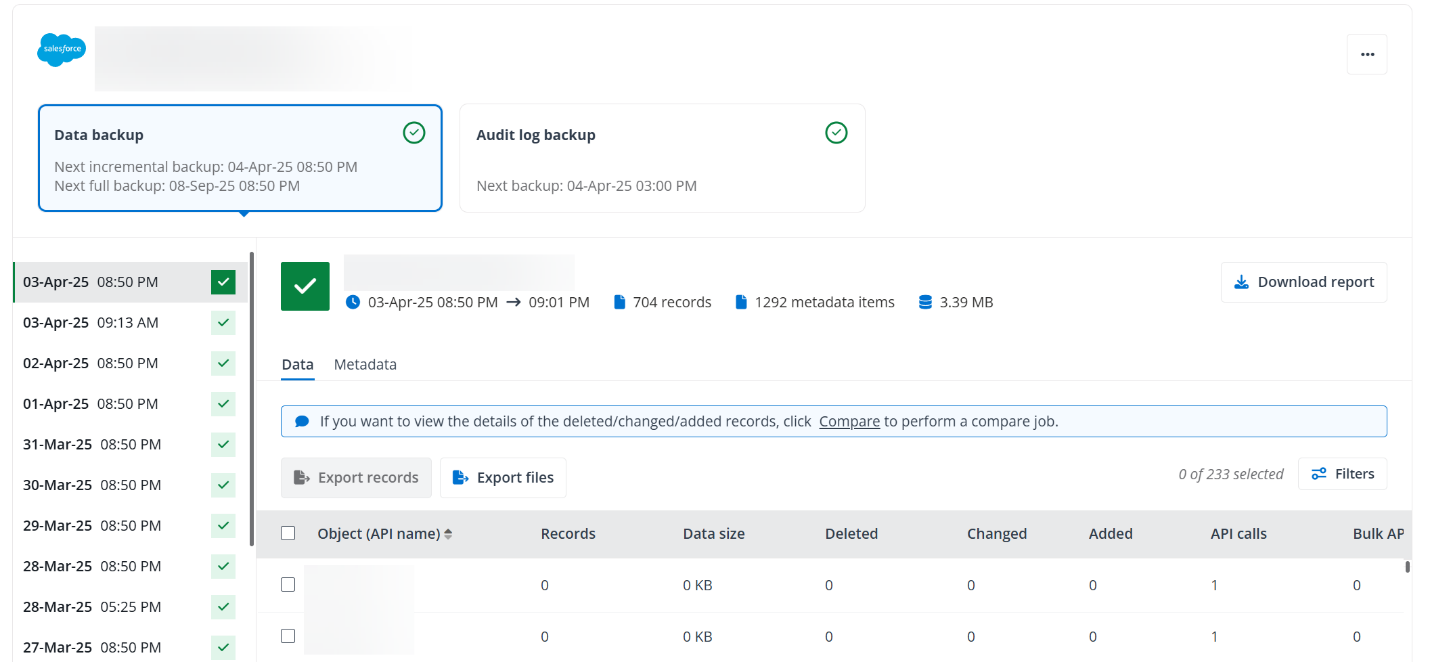Viewport: 1430px width, 662px height.
Task: Open the three-dot more options menu
Action: coord(1366,55)
